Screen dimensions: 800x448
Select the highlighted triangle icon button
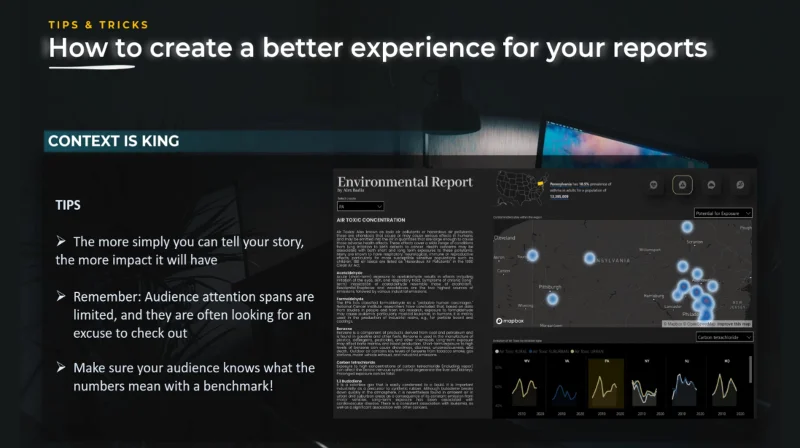[682, 185]
